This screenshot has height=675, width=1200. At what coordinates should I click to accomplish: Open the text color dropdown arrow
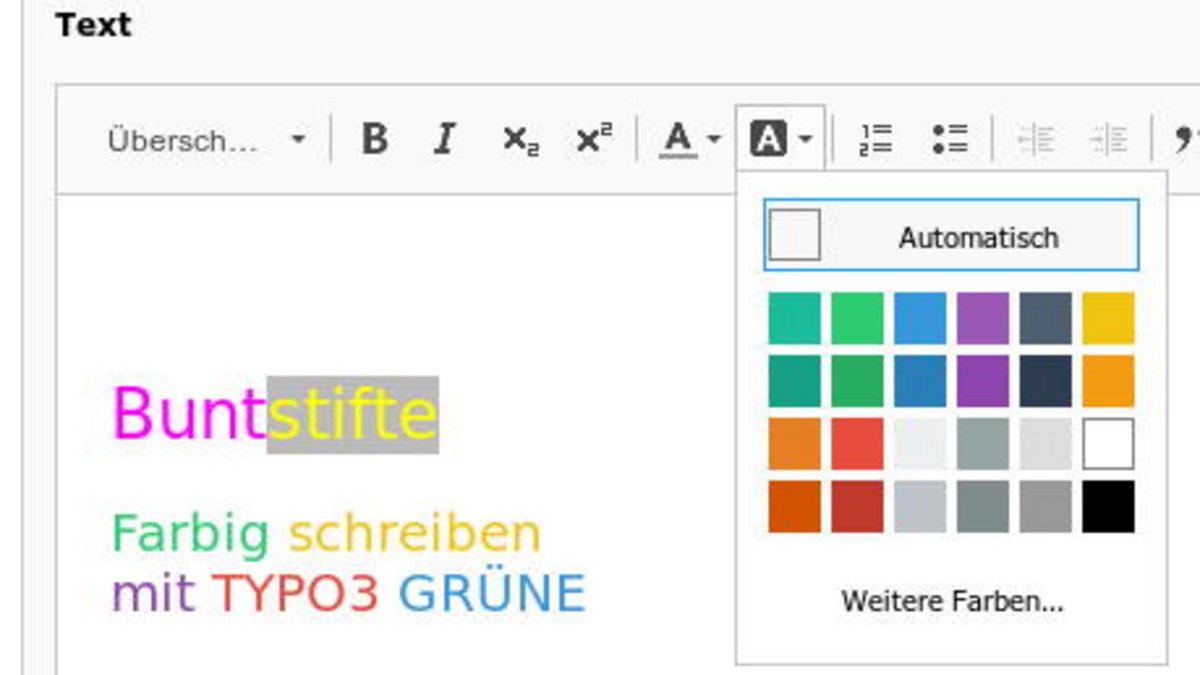(x=713, y=140)
